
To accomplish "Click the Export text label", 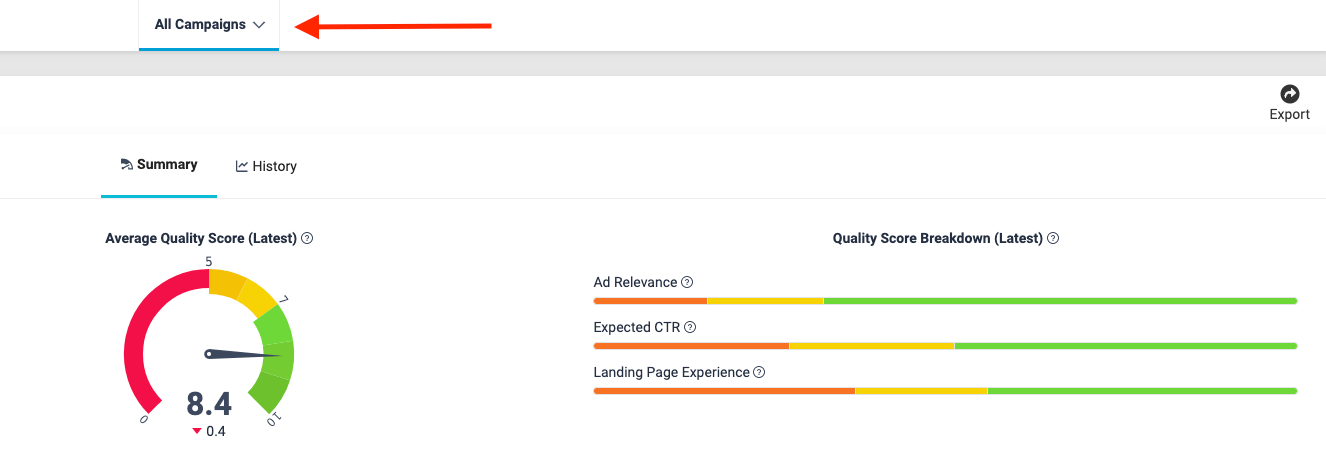I will point(1289,114).
